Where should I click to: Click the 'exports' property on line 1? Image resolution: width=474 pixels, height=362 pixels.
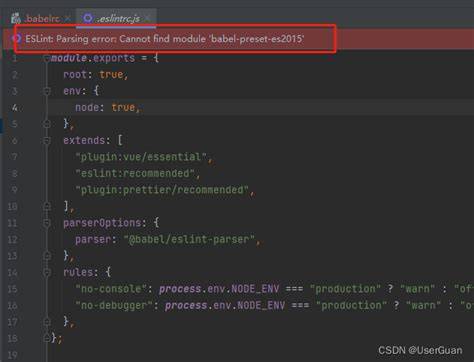tap(114, 58)
